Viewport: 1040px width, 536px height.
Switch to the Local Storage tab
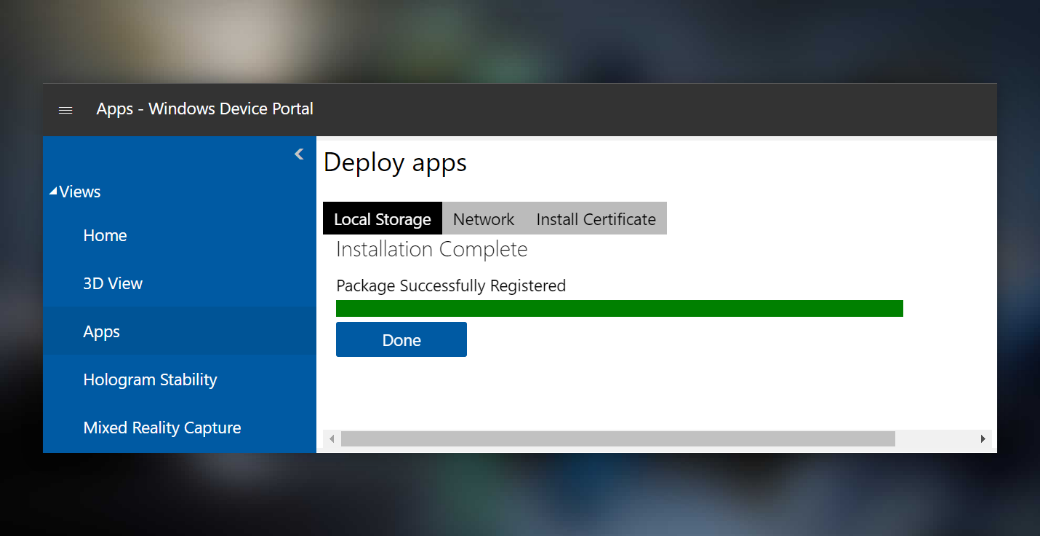point(383,219)
